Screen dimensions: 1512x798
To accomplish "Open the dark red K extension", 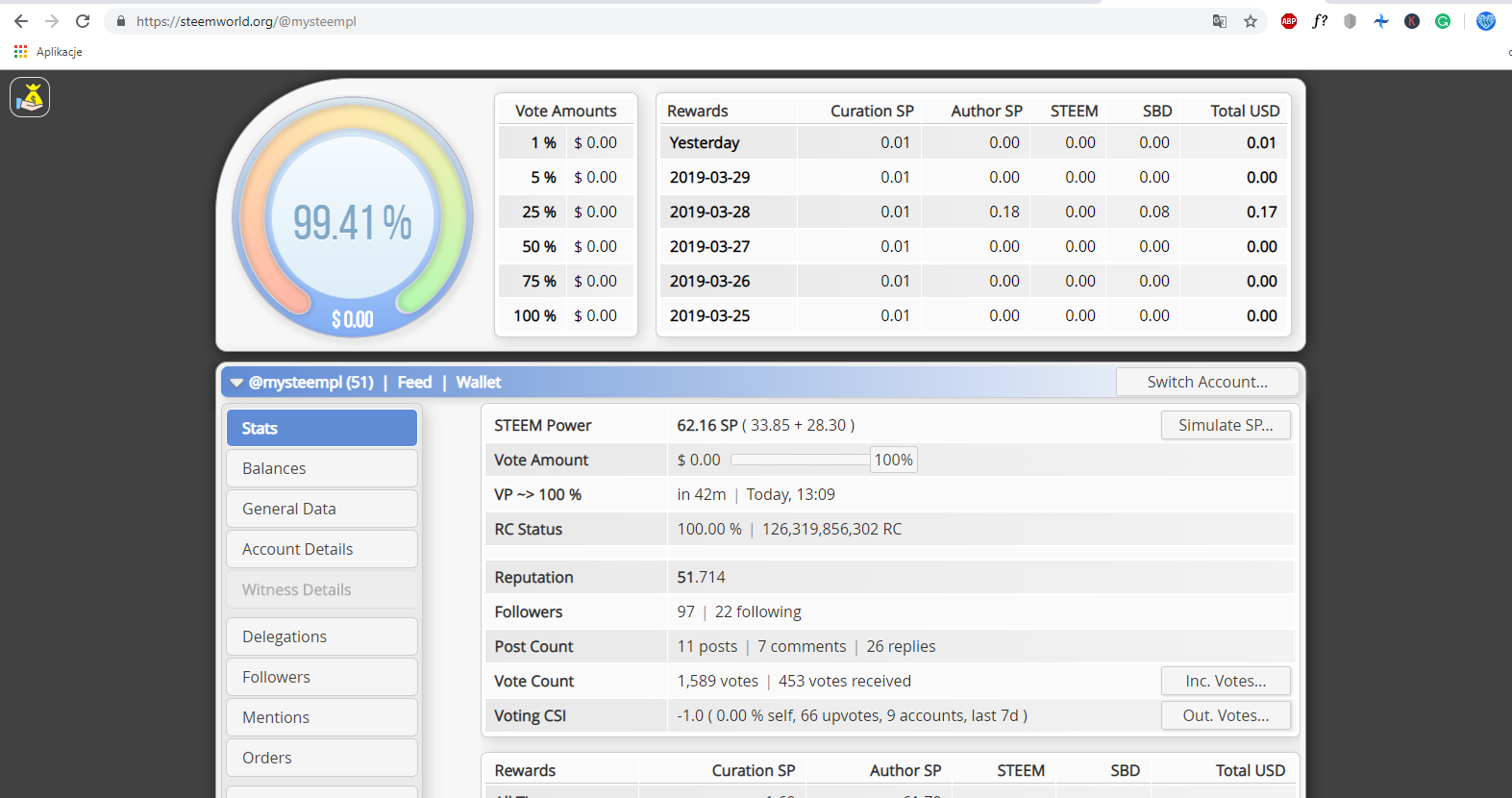I will pos(1412,21).
